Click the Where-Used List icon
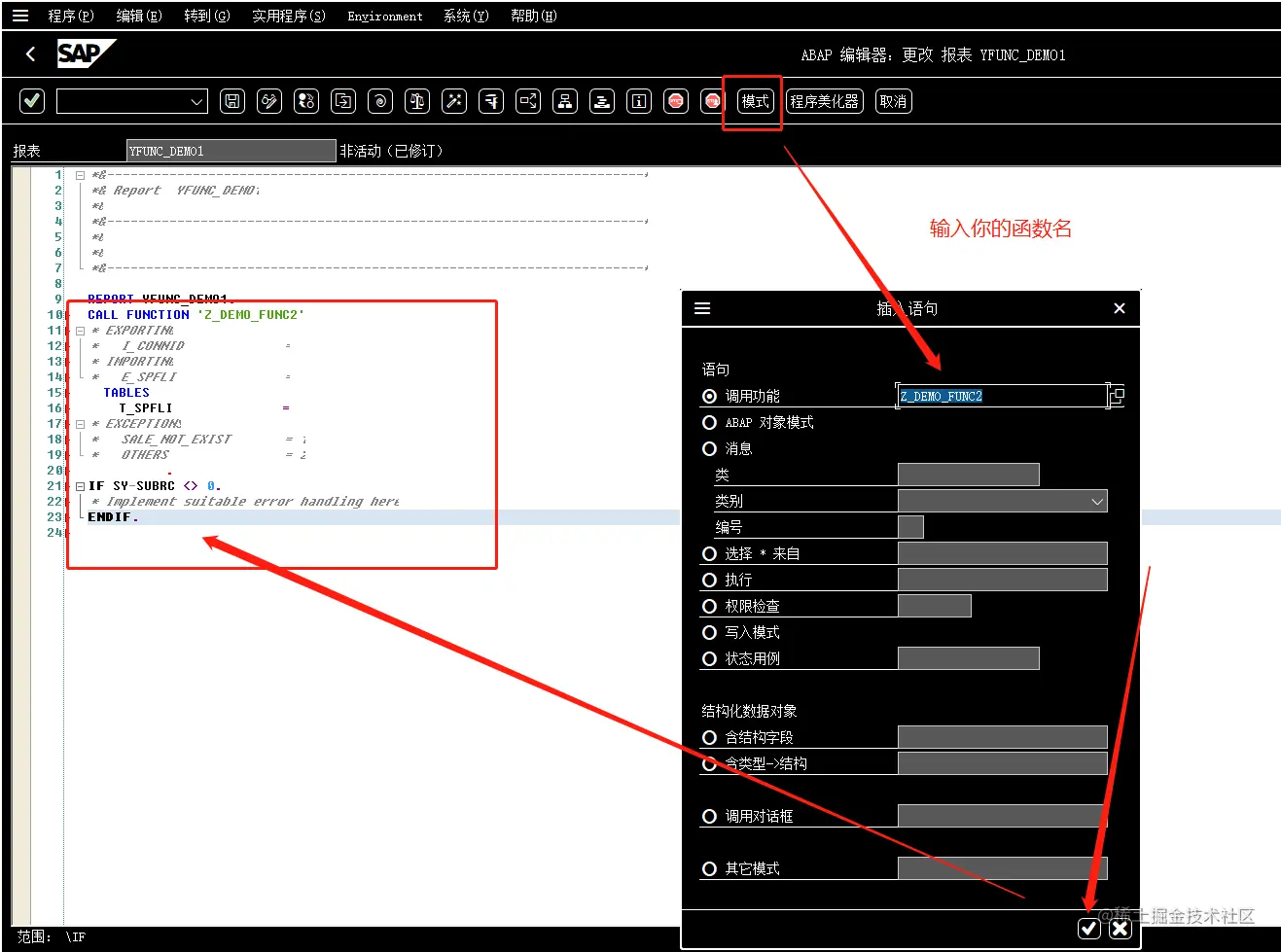The width and height of the screenshot is (1281, 952). pos(528,101)
